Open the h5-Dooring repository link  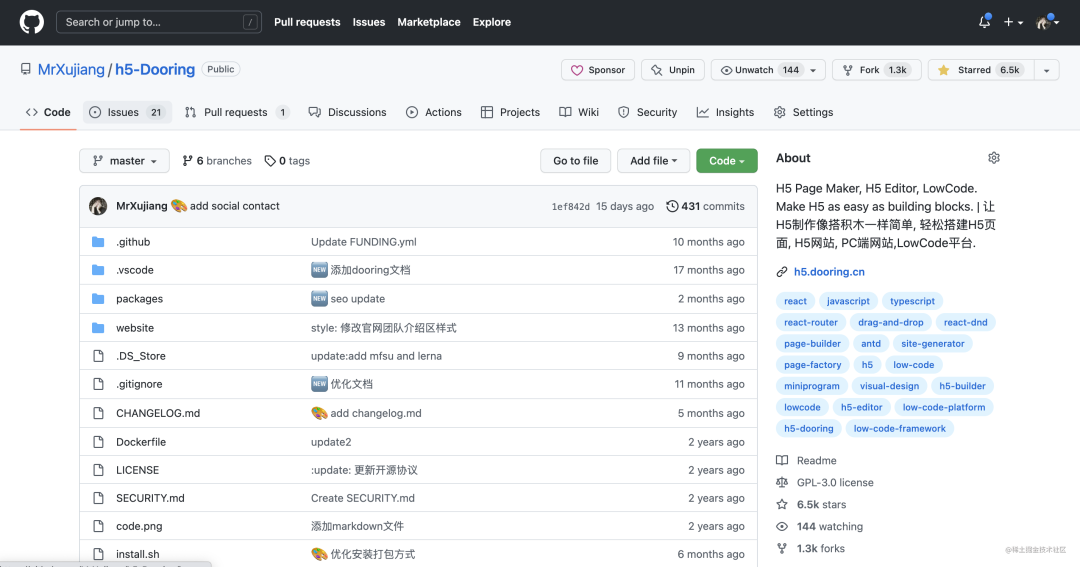[155, 70]
